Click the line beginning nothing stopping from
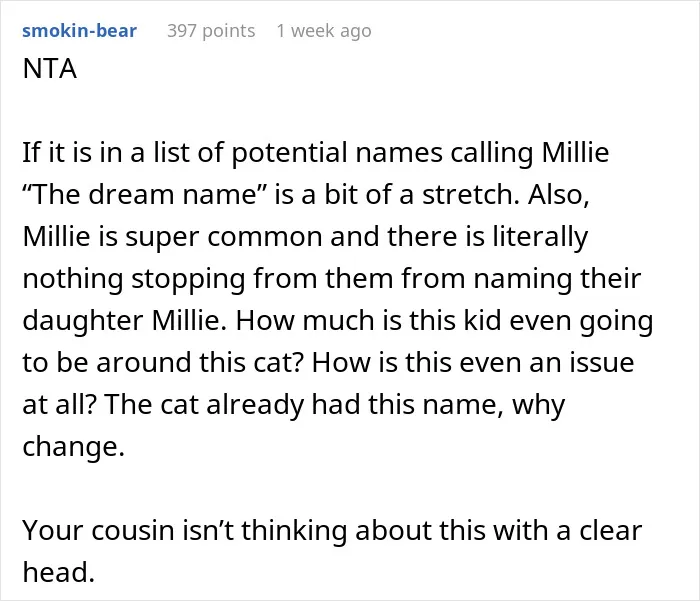Image resolution: width=700 pixels, height=601 pixels. pos(332,279)
